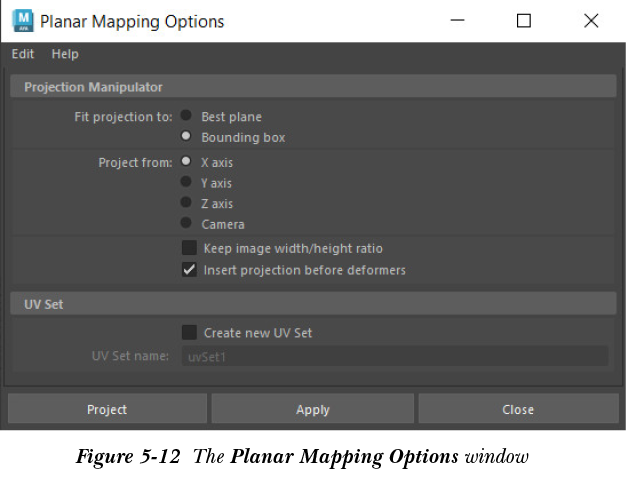626x479 pixels.
Task: Click the Apply button
Action: pos(313,409)
